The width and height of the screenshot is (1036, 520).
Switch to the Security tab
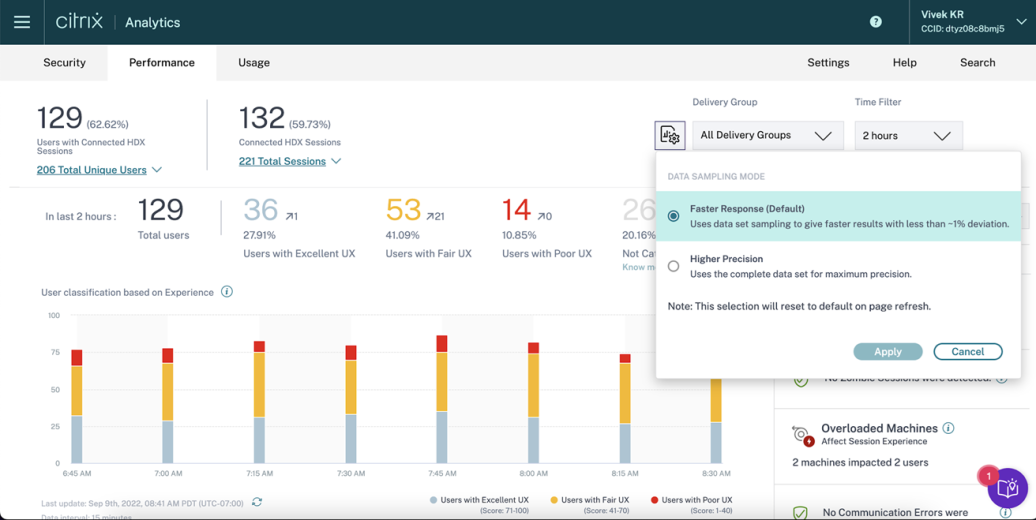click(x=64, y=62)
